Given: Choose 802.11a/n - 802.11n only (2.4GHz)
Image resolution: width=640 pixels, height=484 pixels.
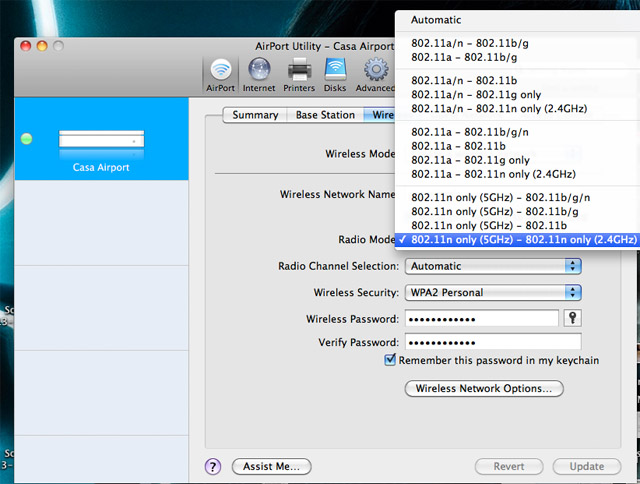Looking at the screenshot, I should coord(518,109).
